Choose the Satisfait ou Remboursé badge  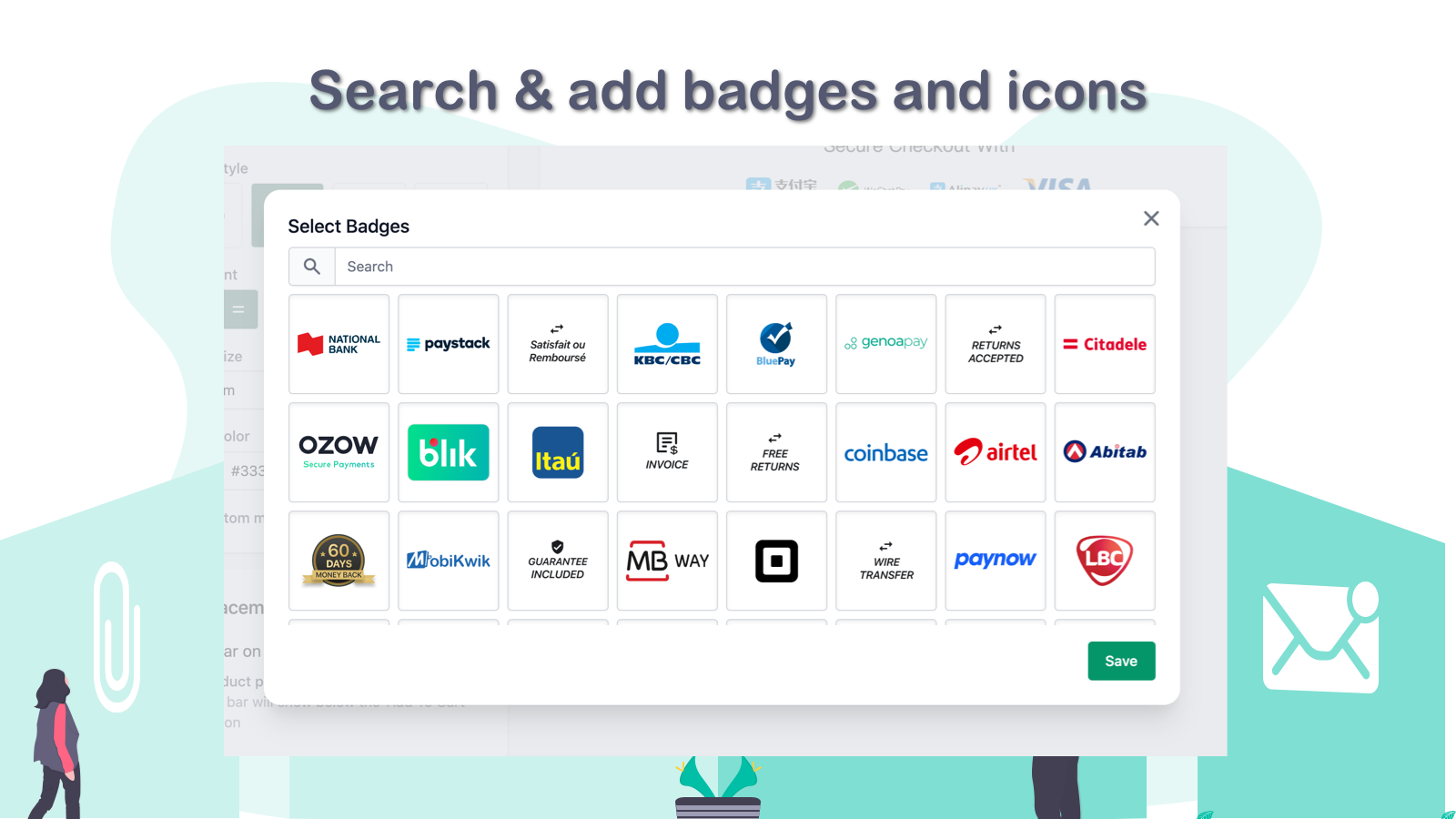pos(558,344)
